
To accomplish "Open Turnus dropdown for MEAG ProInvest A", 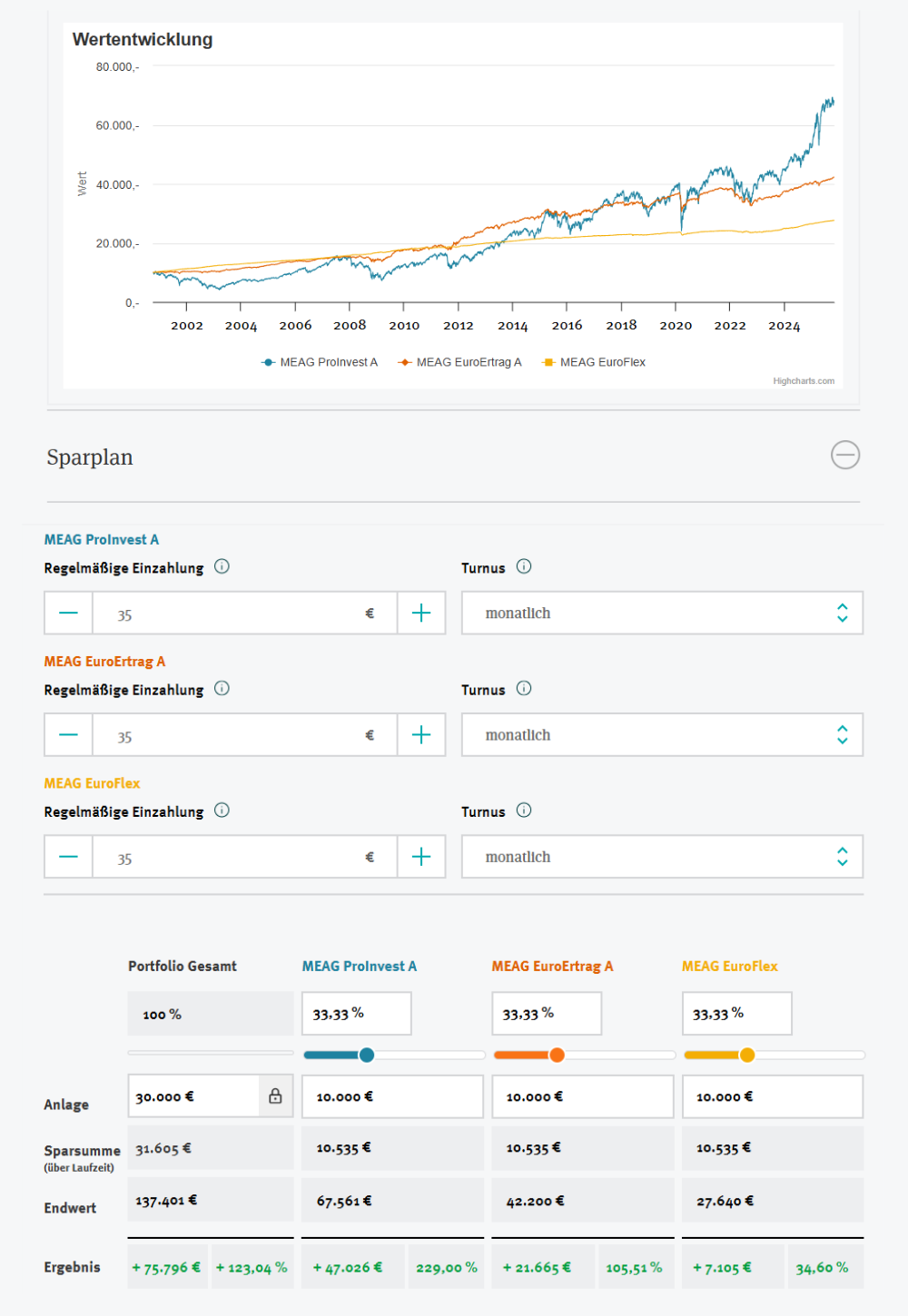I will coord(662,614).
